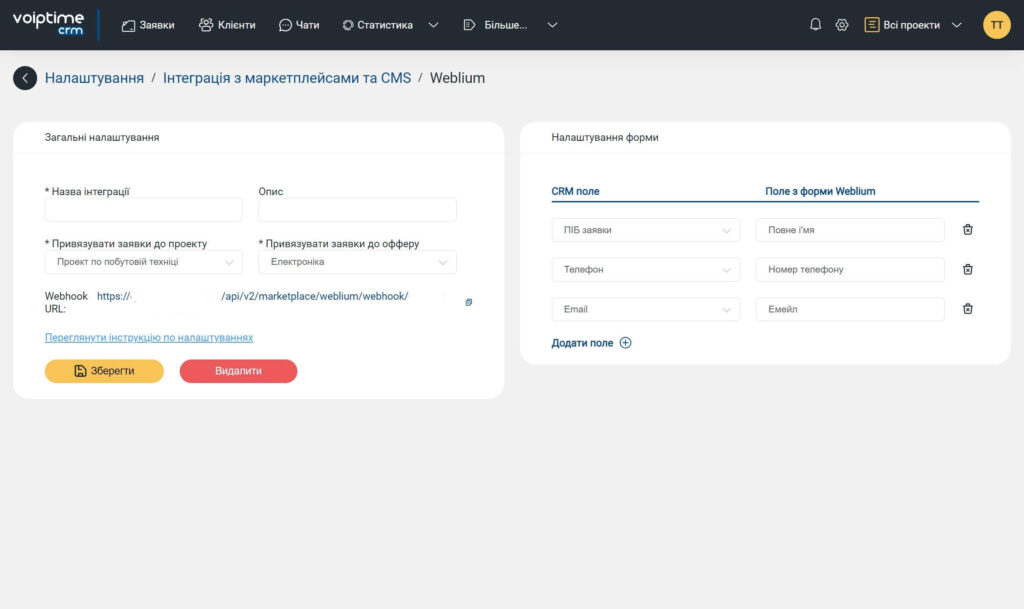Viewport: 1024px width, 609px height.
Task: Open Інтеграція з маркетплейсами та CMS breadcrumb
Action: 287,78
